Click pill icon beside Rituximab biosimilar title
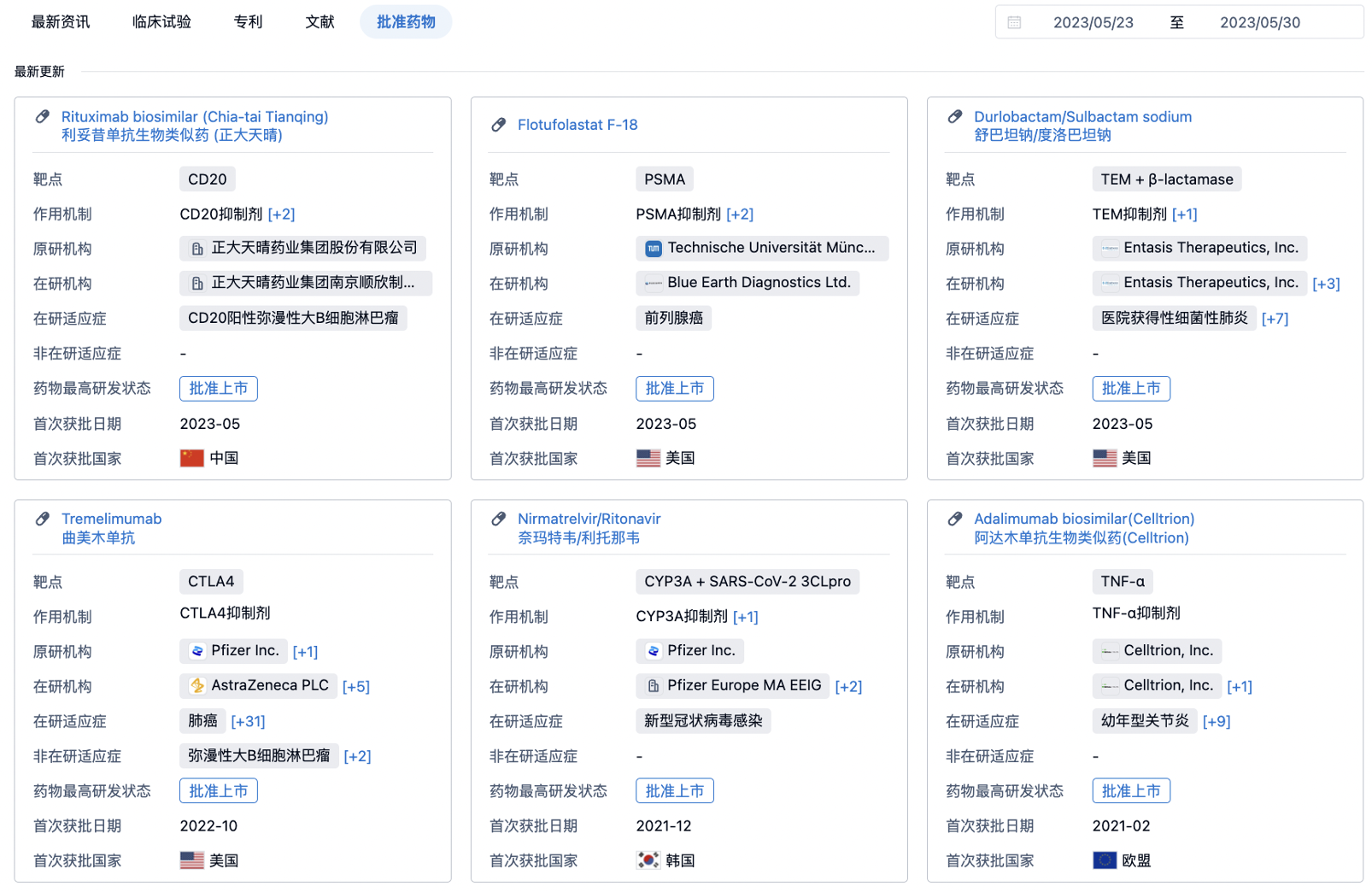1372x892 pixels. [x=42, y=117]
